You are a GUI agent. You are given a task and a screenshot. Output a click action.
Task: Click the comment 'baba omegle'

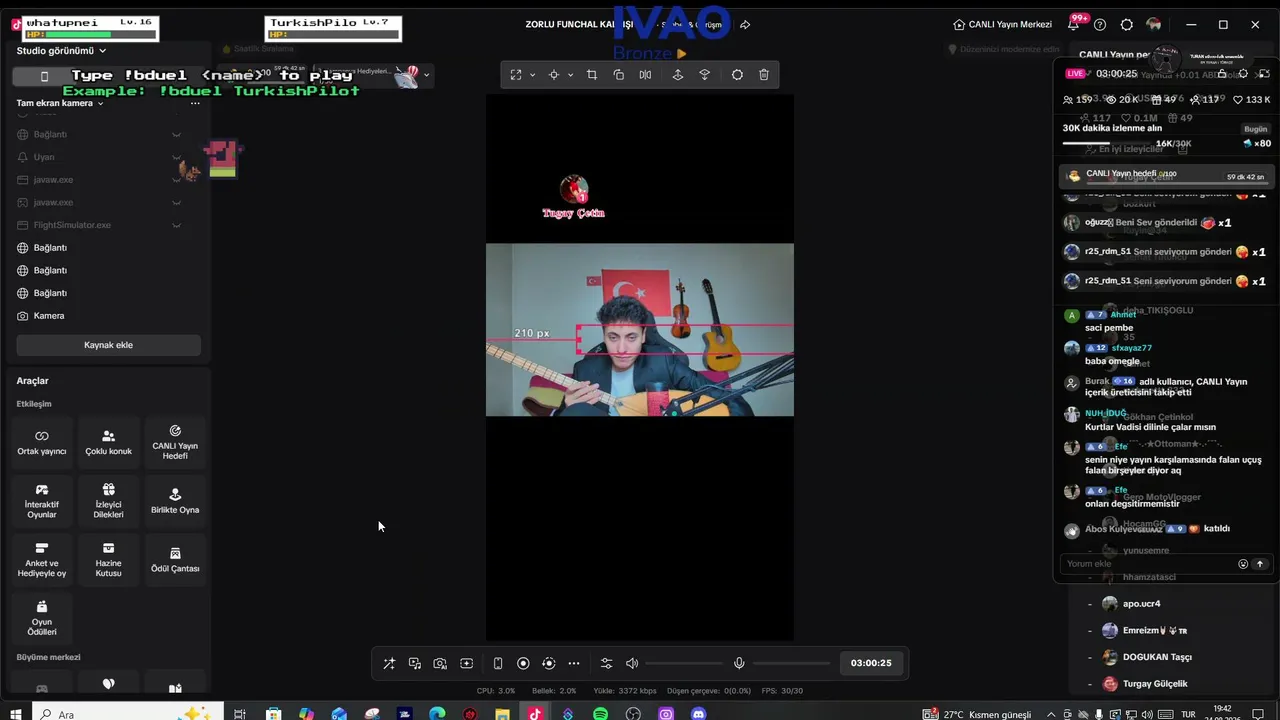pos(1112,361)
